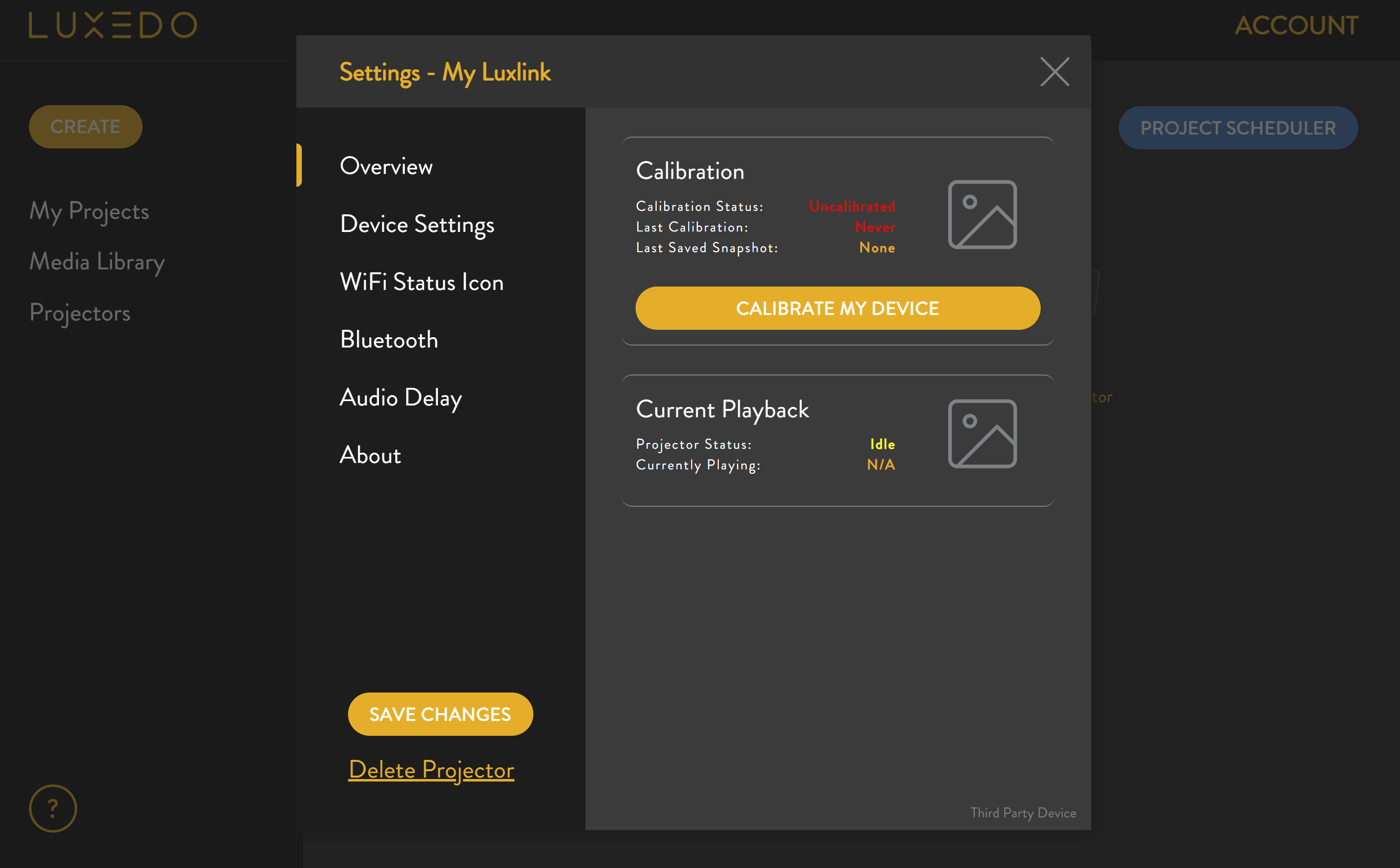Screen dimensions: 1400x868
Task: Click the Project Scheduler button
Action: click(x=1238, y=128)
